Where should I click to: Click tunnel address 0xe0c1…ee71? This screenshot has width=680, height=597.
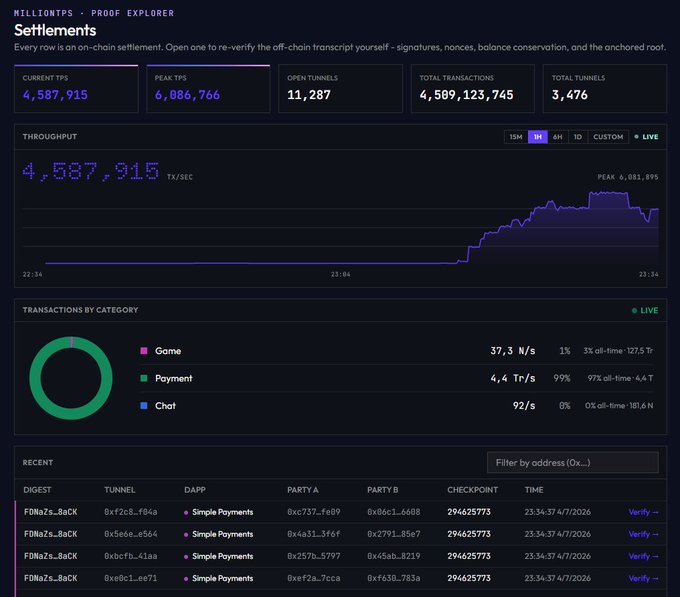(x=131, y=578)
